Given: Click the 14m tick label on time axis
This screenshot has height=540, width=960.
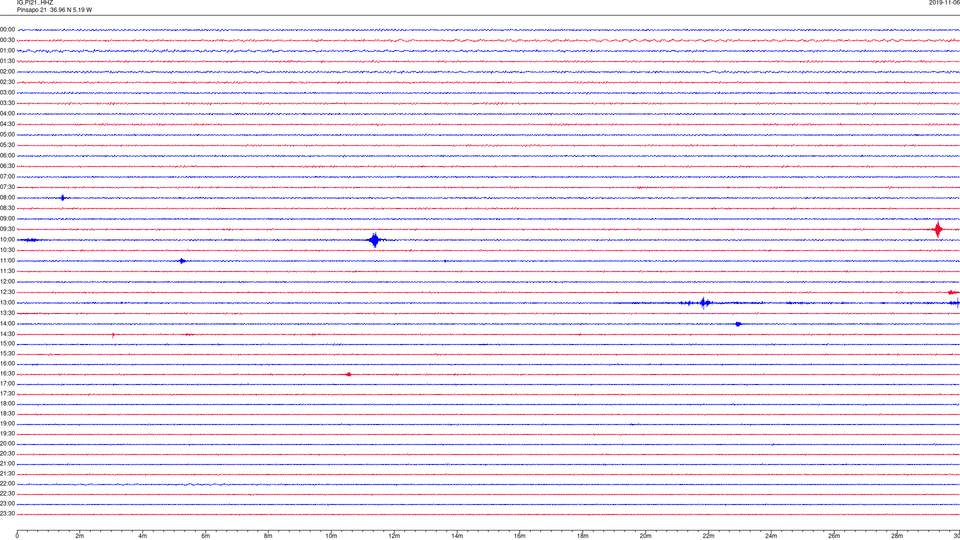Looking at the screenshot, I should point(457,536).
